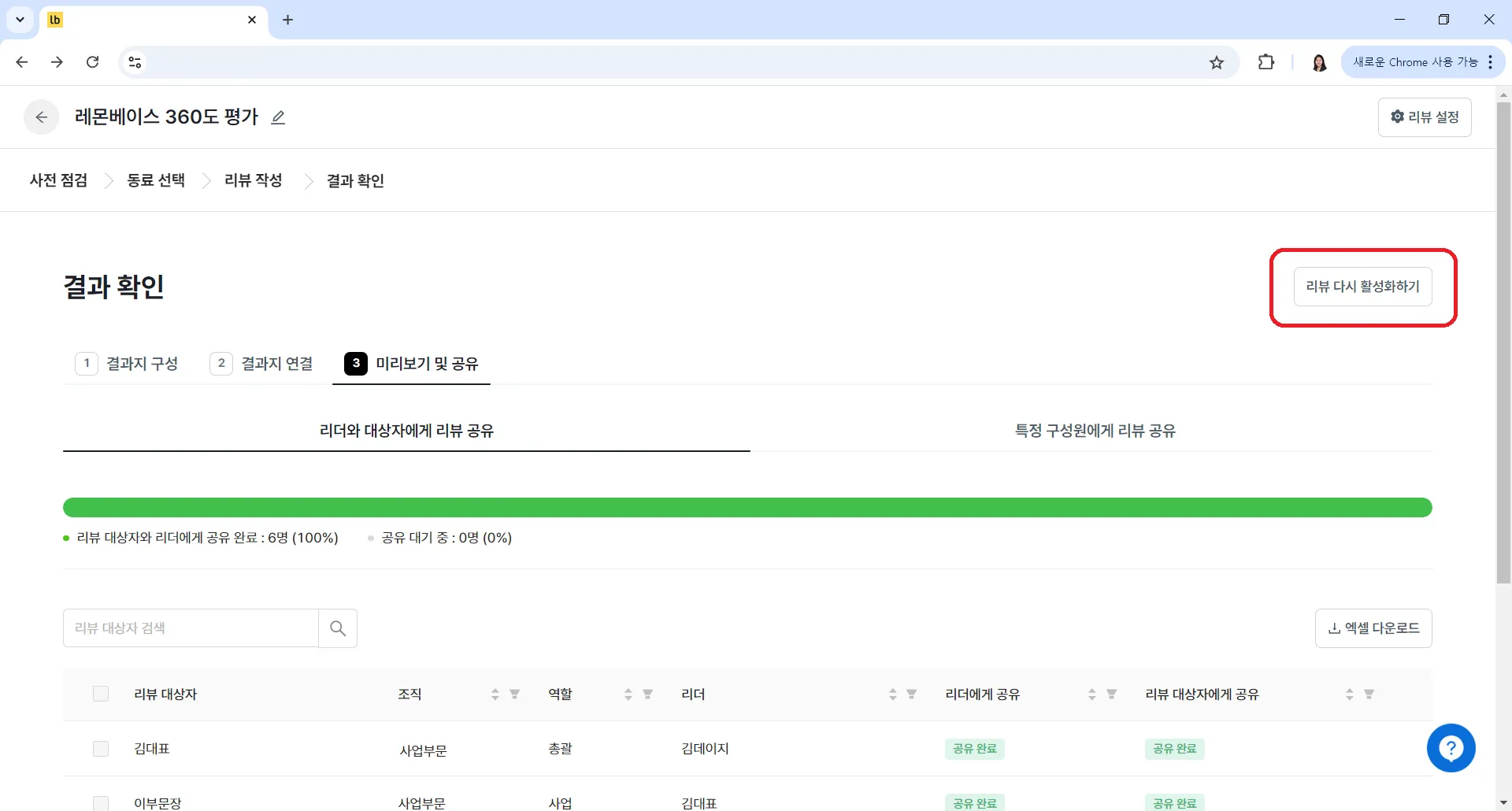Open tab search dropdown arrow

(20, 20)
